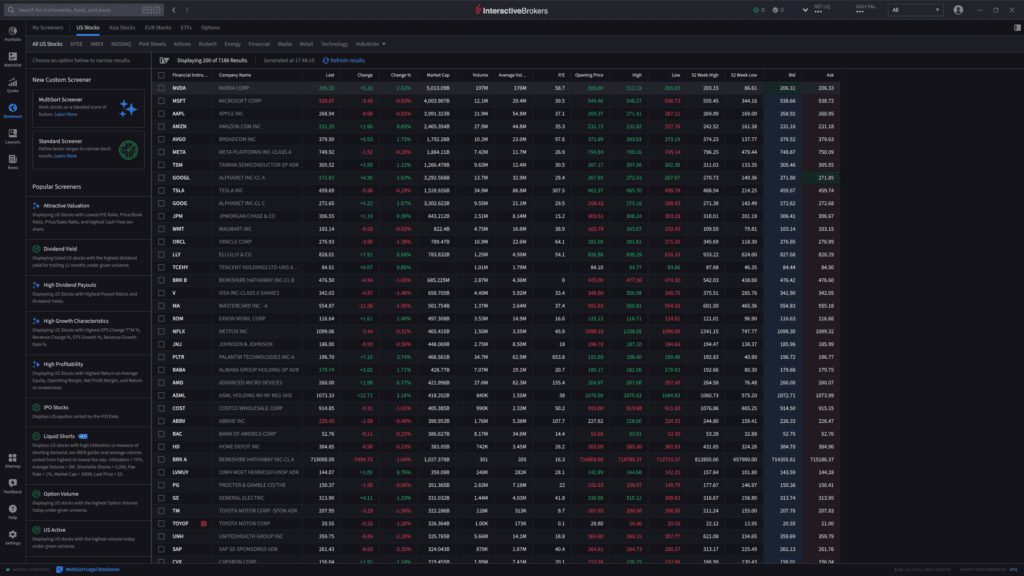Open the News sidebar icon
This screenshot has width=1024, height=576.
(x=12, y=162)
